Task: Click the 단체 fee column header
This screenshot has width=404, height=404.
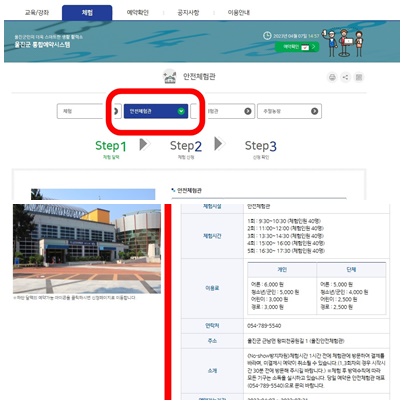Action: point(351,269)
